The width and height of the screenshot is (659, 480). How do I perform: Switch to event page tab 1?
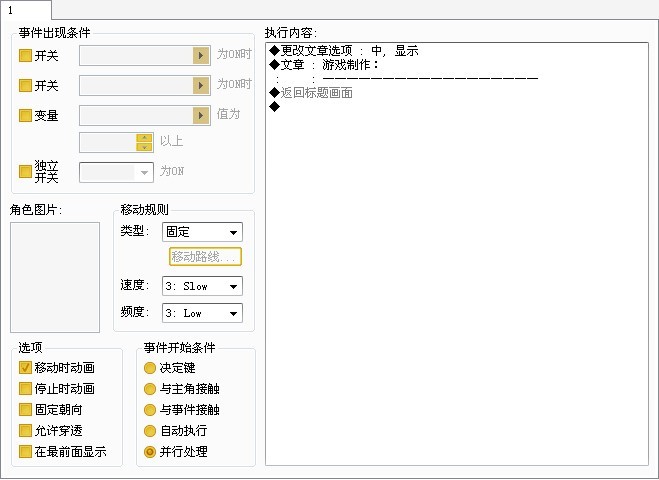coord(26,10)
